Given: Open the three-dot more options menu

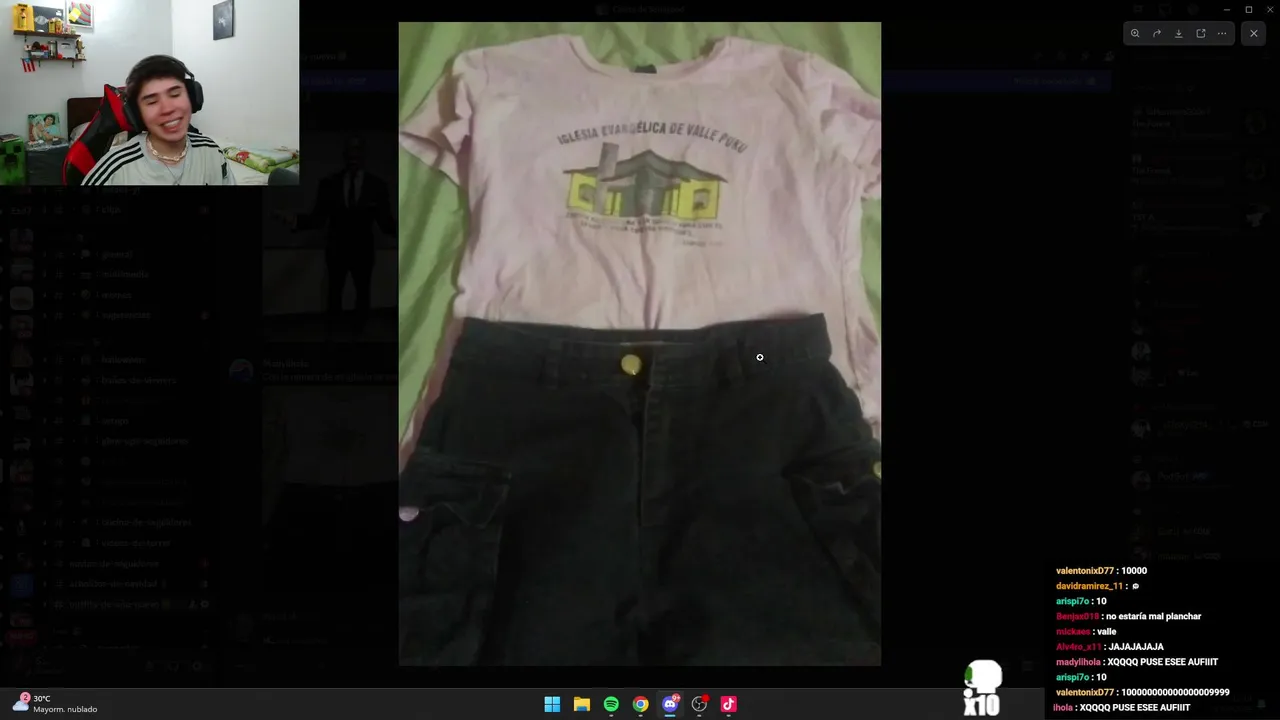Looking at the screenshot, I should point(1222,33).
